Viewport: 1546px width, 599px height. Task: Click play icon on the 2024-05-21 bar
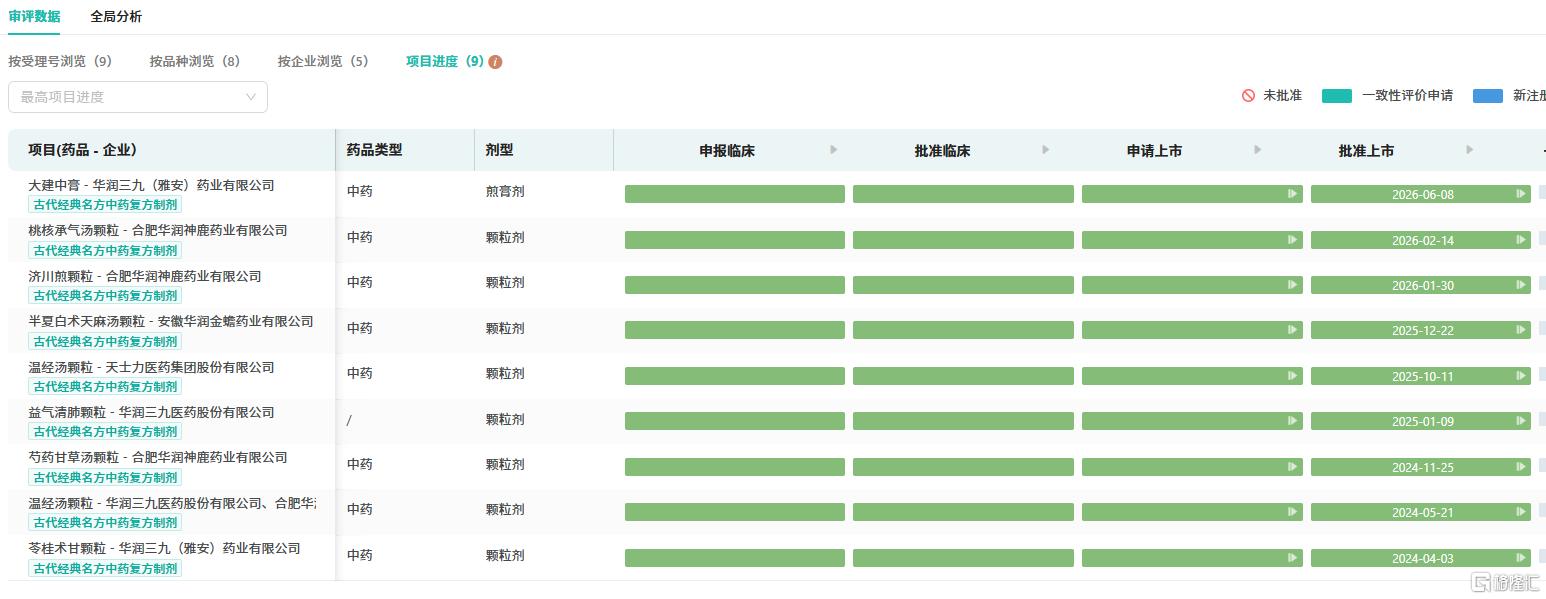pos(1521,512)
